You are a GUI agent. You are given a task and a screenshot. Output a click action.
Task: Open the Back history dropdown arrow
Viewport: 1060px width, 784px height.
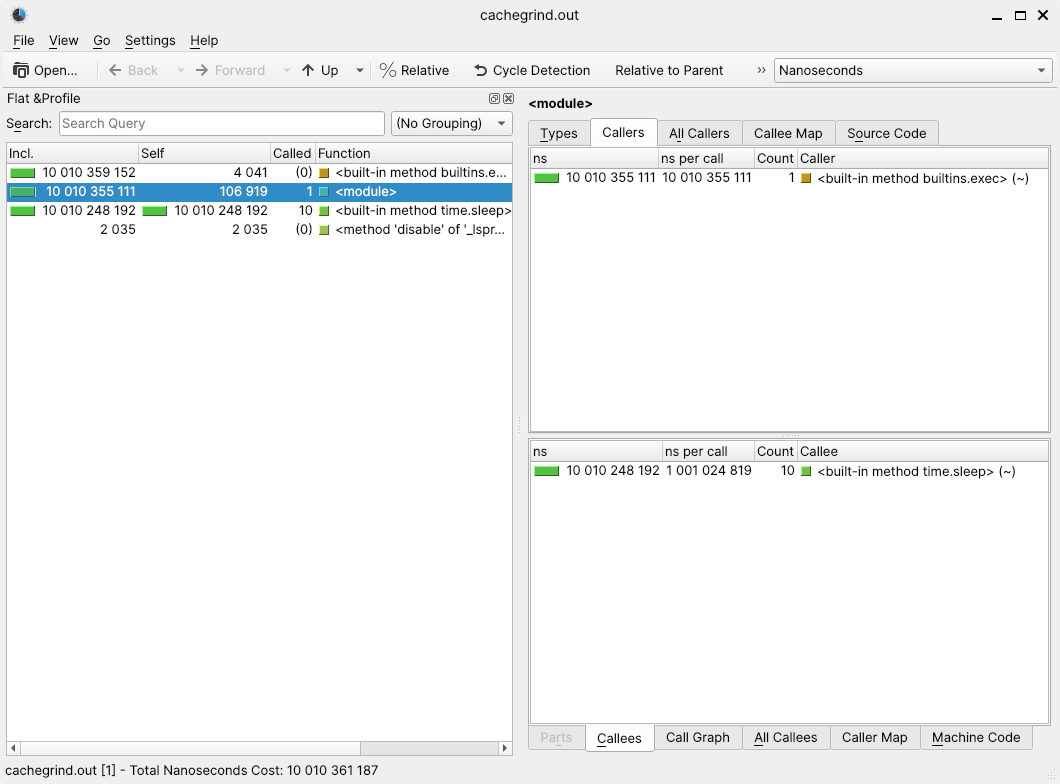(x=180, y=70)
